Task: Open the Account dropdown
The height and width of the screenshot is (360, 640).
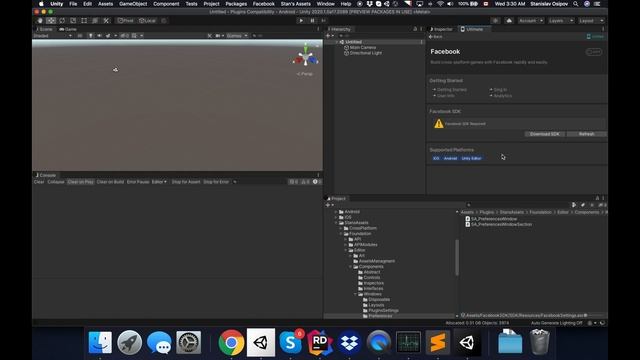Action: tap(531, 20)
